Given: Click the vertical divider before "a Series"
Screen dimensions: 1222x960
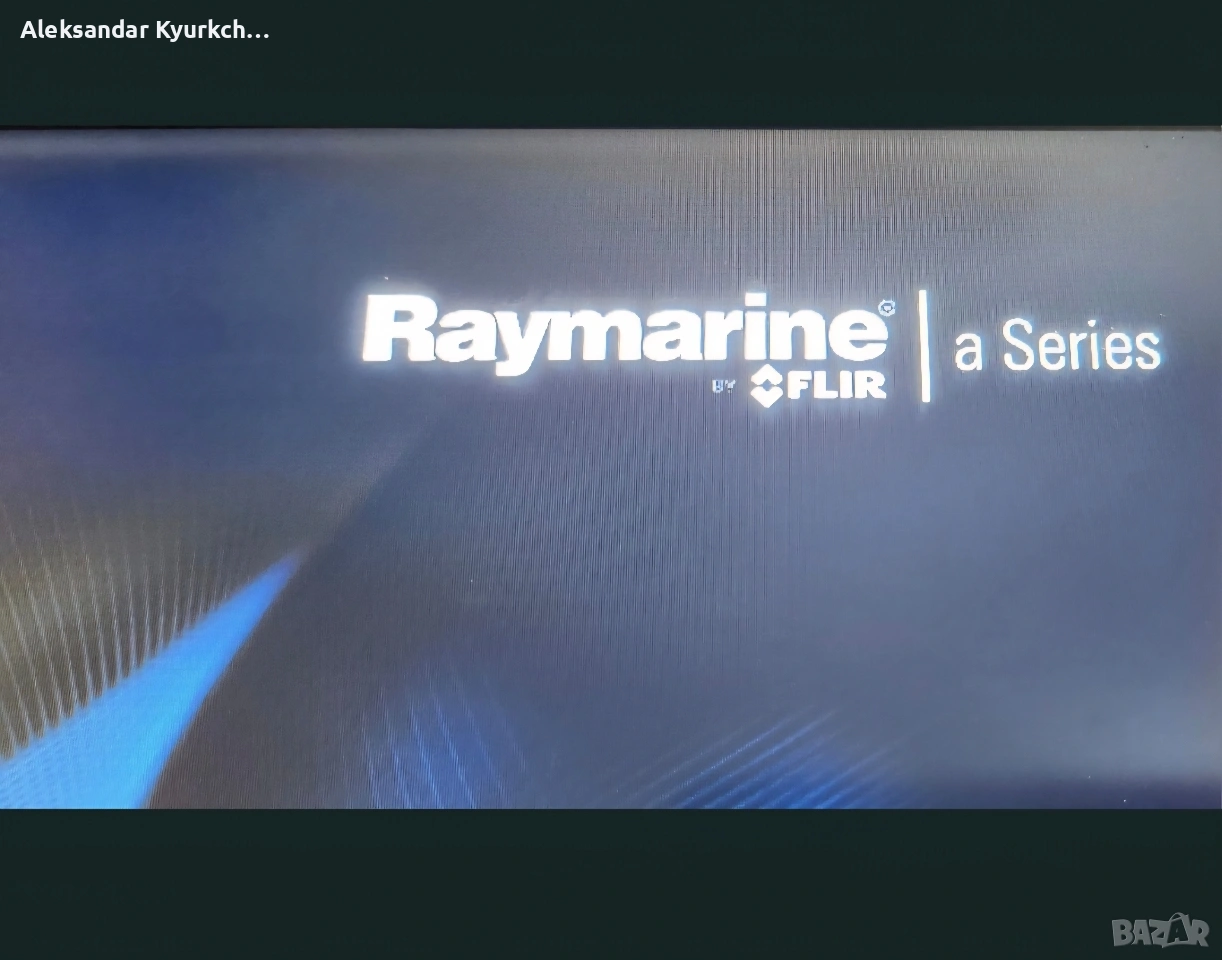Looking at the screenshot, I should 924,345.
